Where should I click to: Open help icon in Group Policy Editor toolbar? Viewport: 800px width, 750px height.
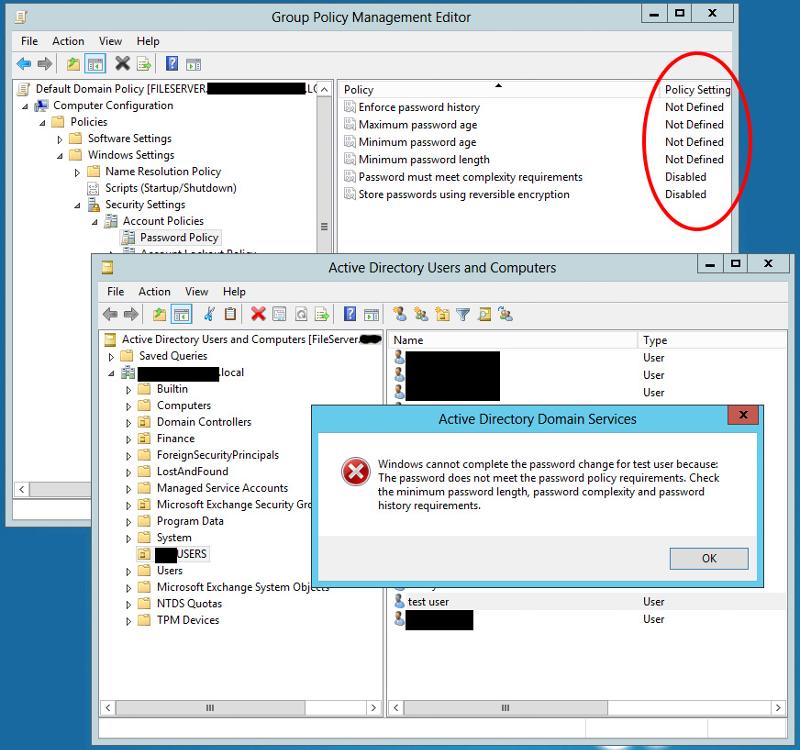[172, 63]
